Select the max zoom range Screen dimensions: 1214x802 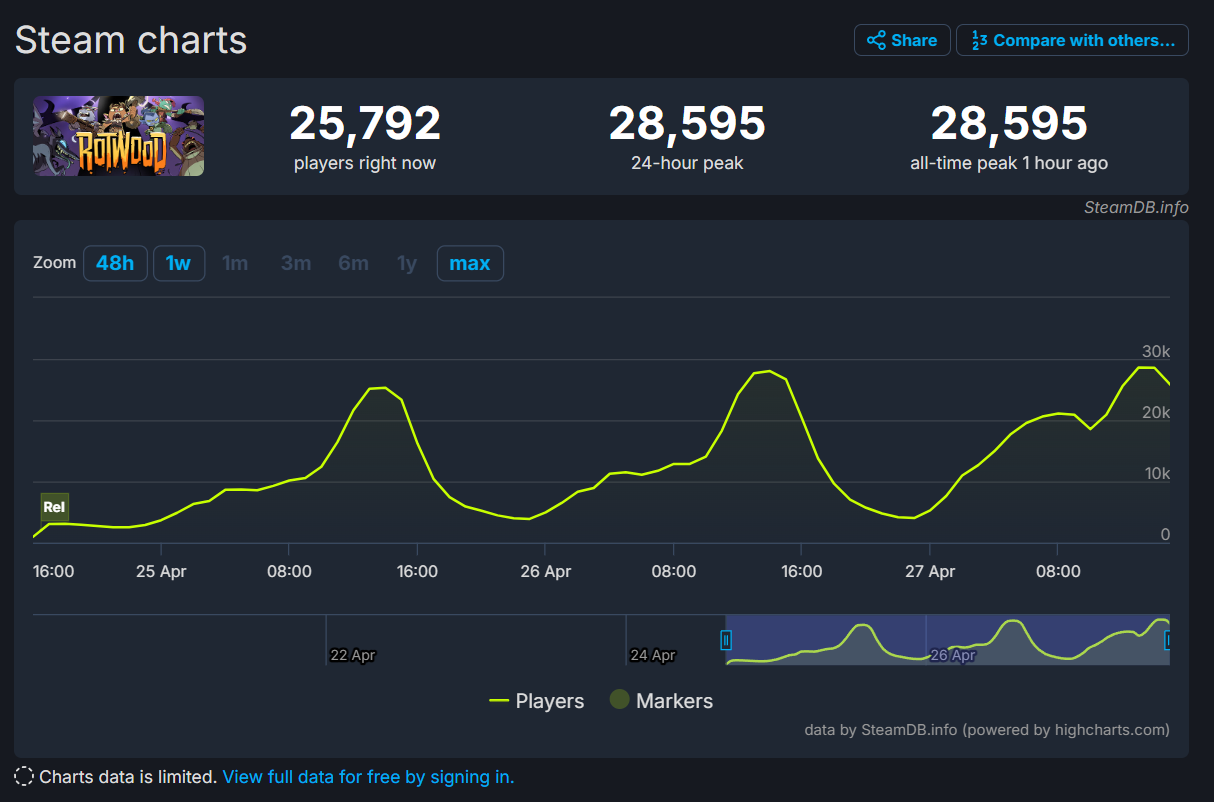[x=470, y=263]
